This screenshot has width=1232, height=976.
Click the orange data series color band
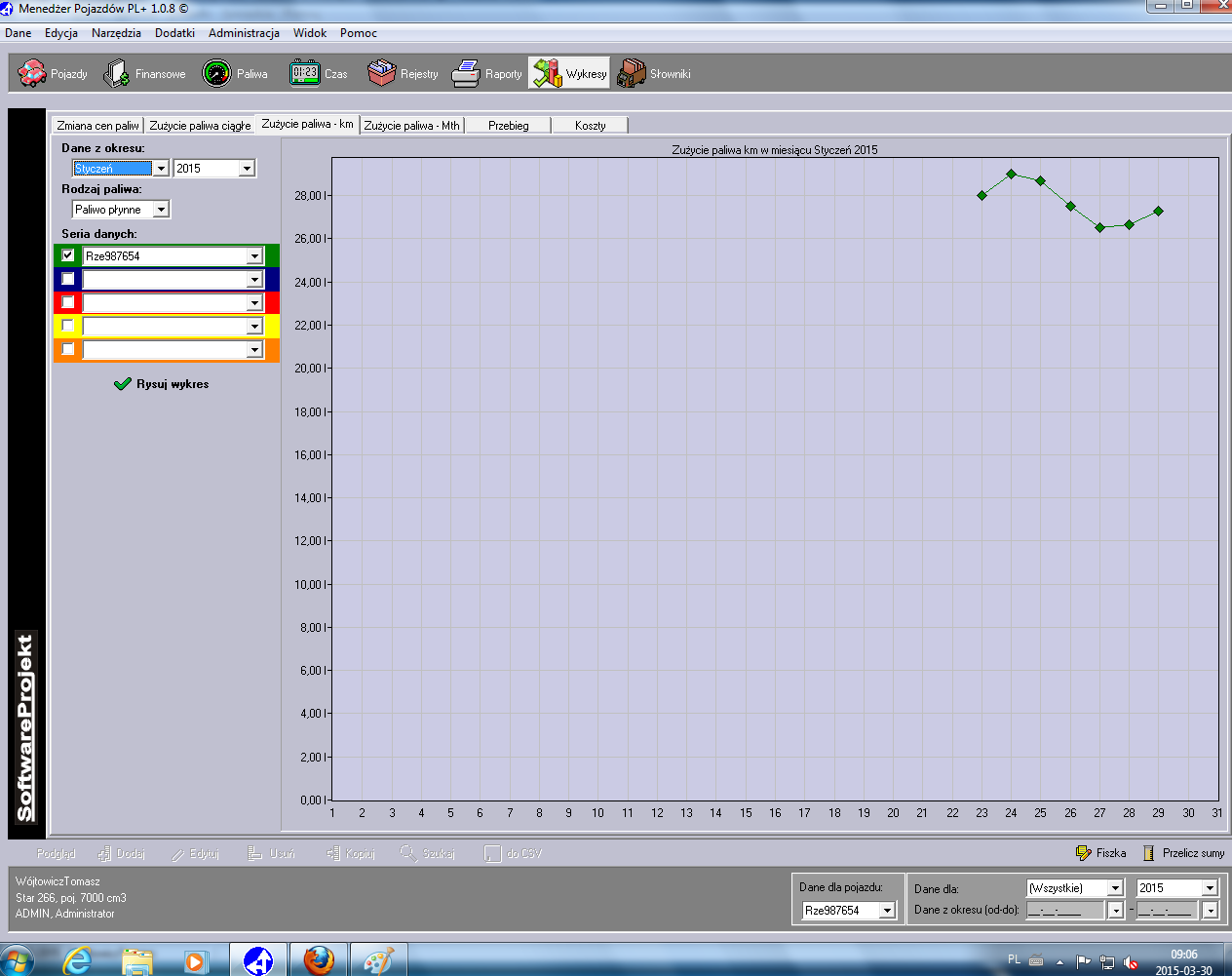pos(272,350)
